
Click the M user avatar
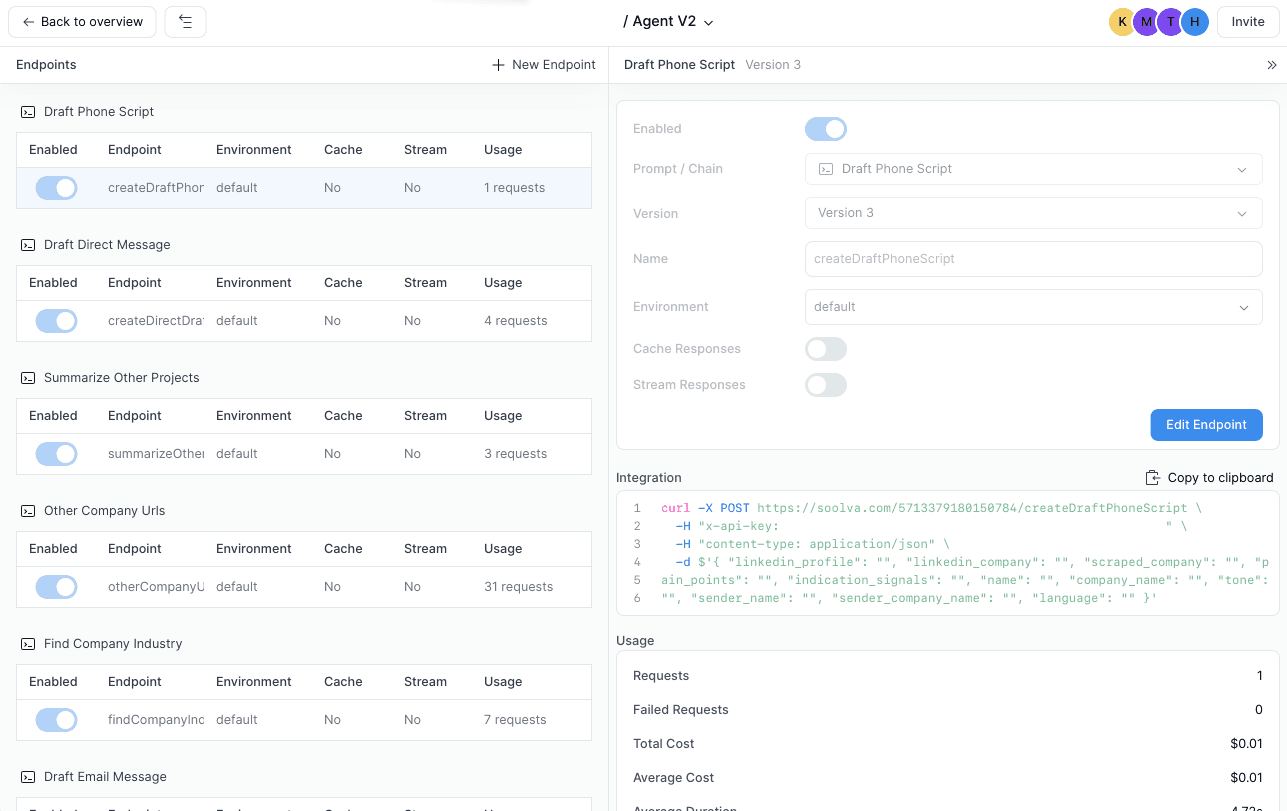(x=1147, y=22)
